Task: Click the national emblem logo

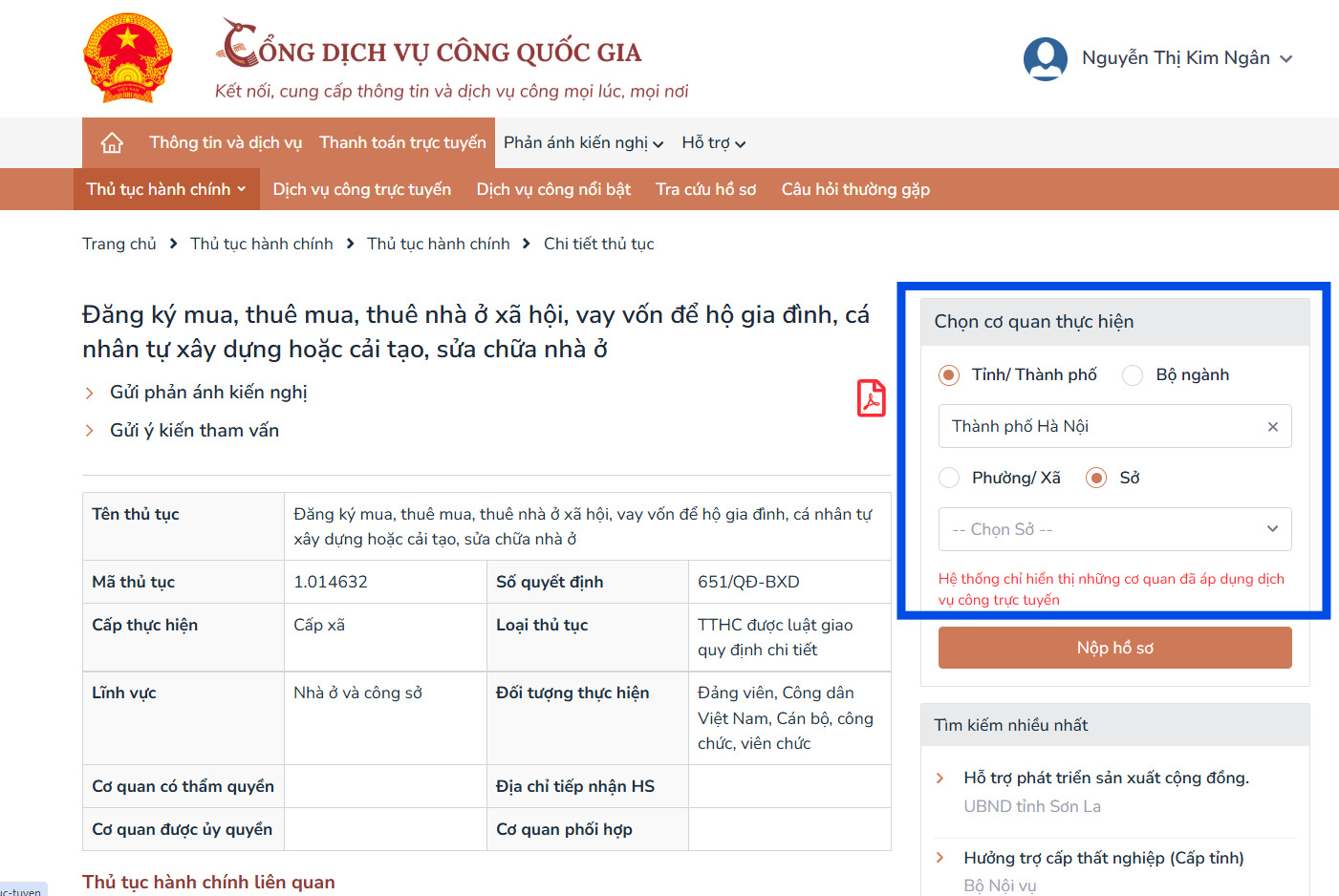Action: pos(128,58)
